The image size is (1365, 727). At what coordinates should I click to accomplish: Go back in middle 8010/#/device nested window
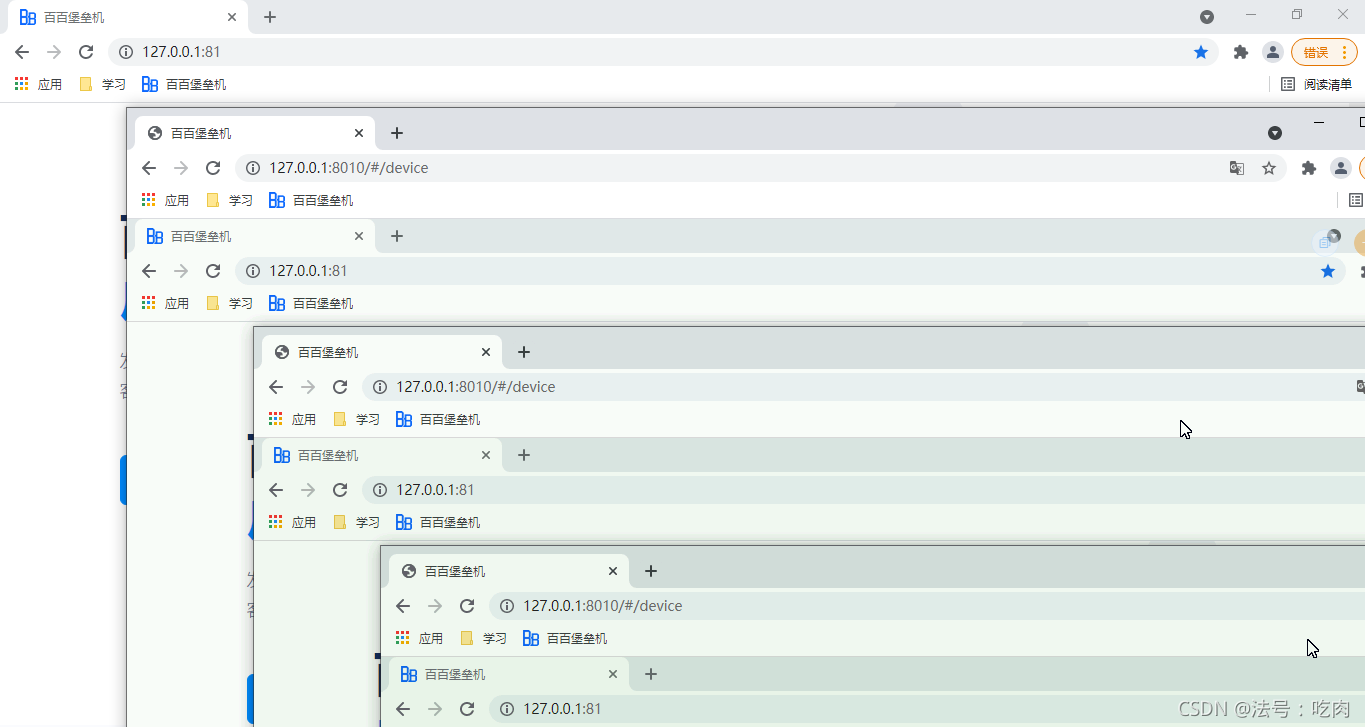tap(276, 387)
